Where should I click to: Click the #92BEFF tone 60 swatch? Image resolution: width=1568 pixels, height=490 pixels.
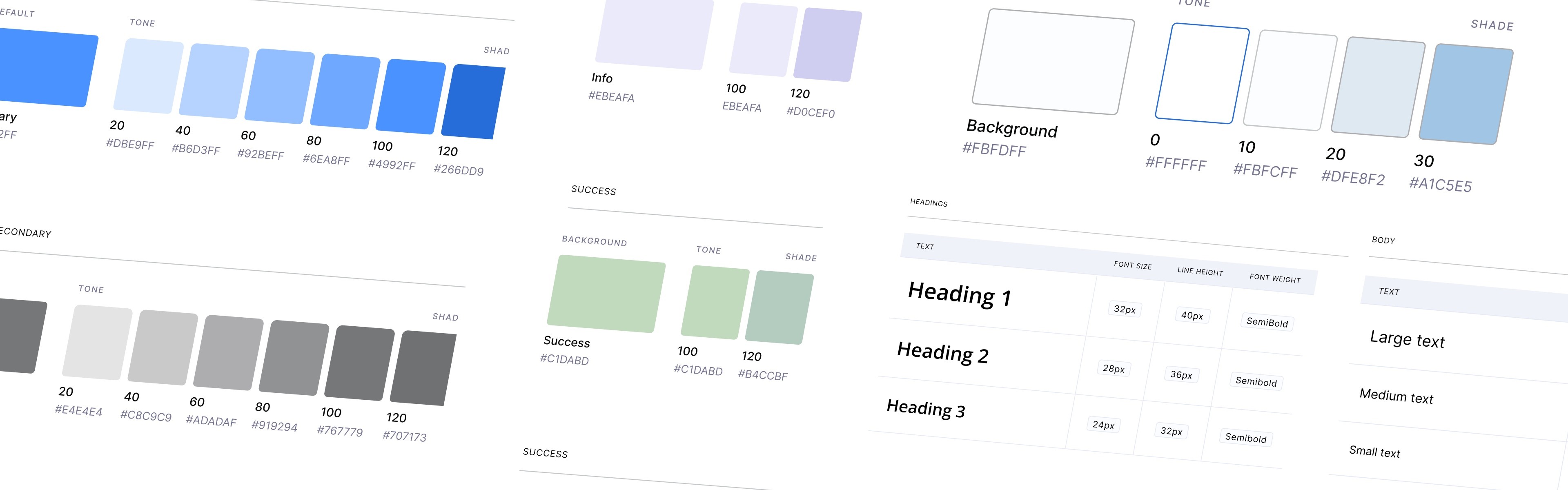click(x=279, y=87)
